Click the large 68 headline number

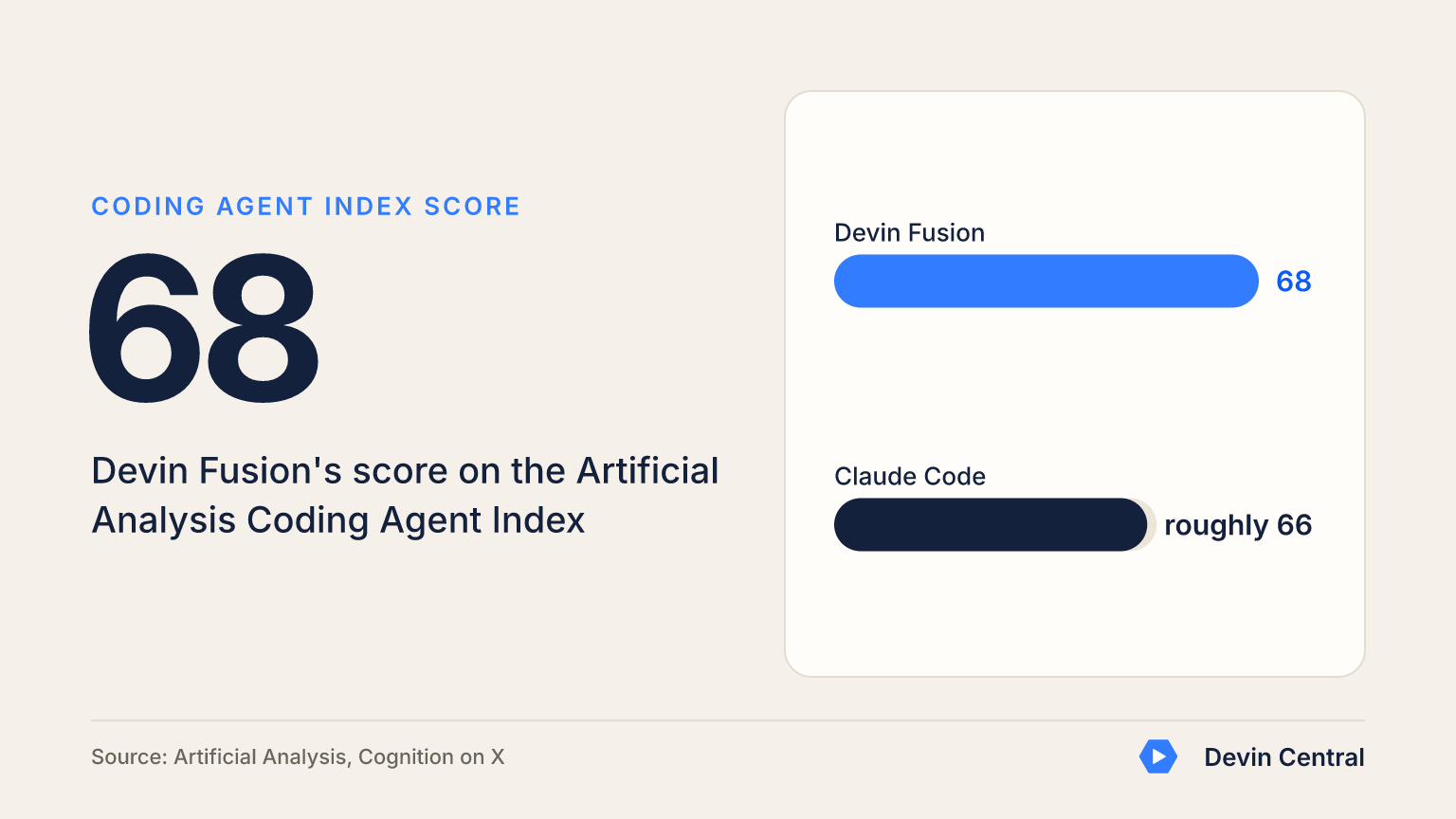[x=204, y=328]
